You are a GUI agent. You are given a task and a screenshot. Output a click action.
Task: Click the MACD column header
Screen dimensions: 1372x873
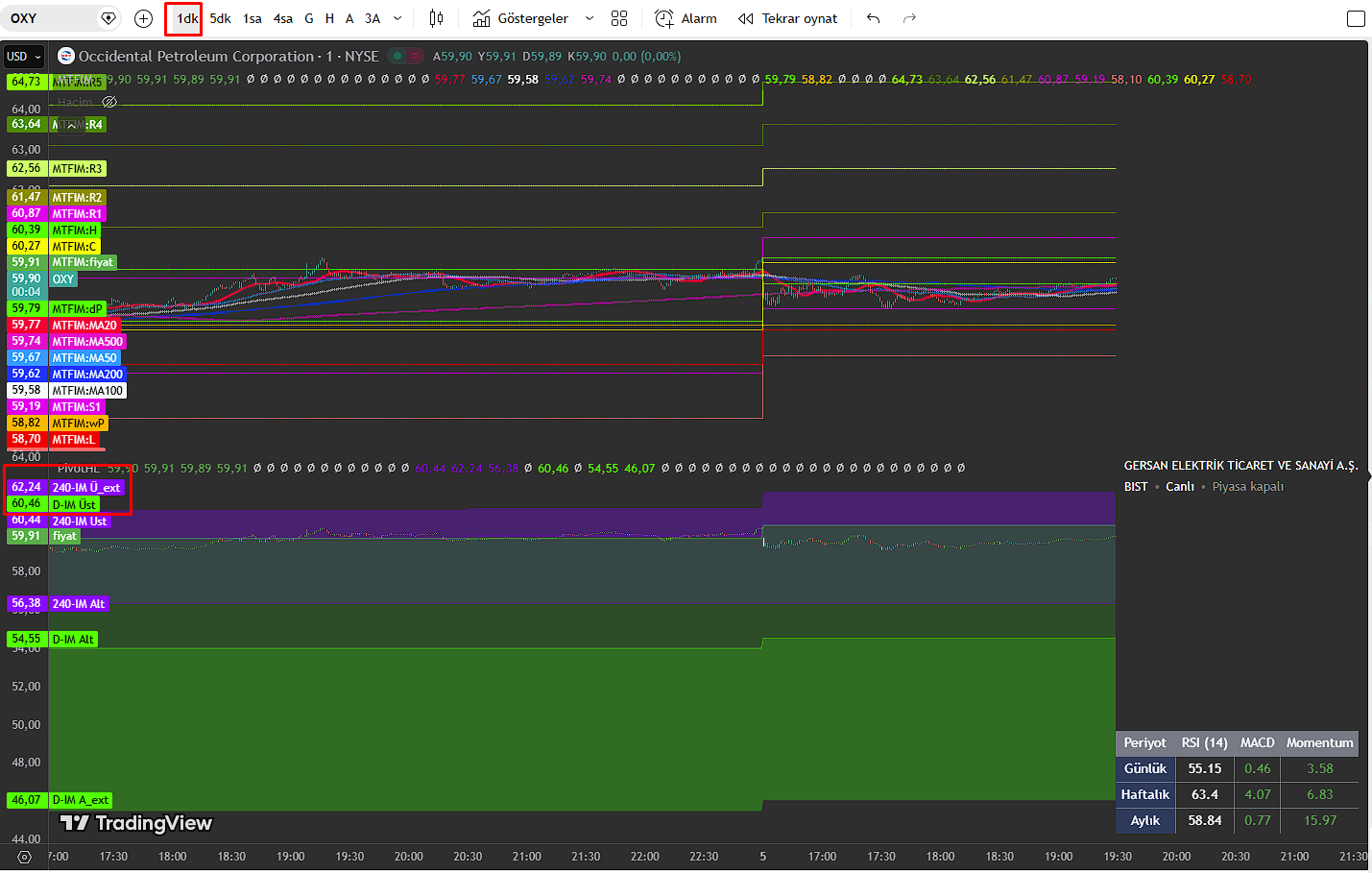(x=1258, y=742)
